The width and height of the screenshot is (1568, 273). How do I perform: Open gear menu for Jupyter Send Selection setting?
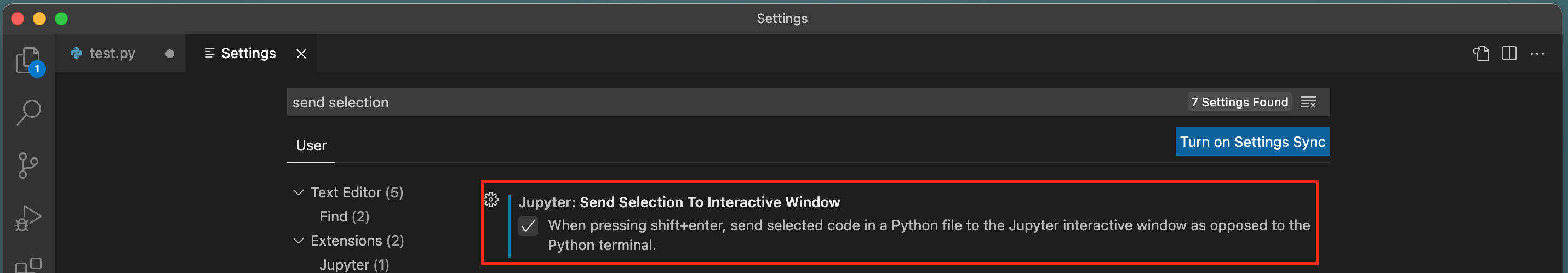491,200
